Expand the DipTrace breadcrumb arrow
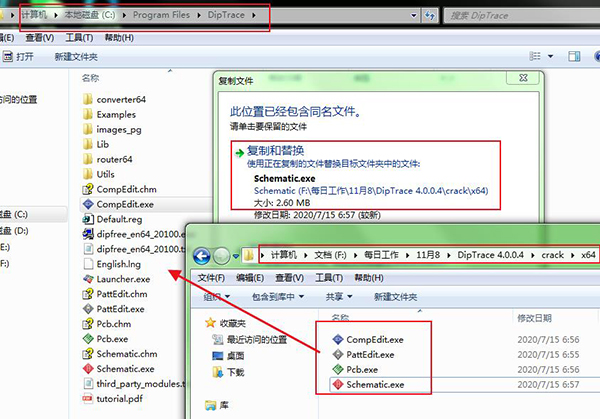Viewport: 600px width, 419px height. (254, 15)
